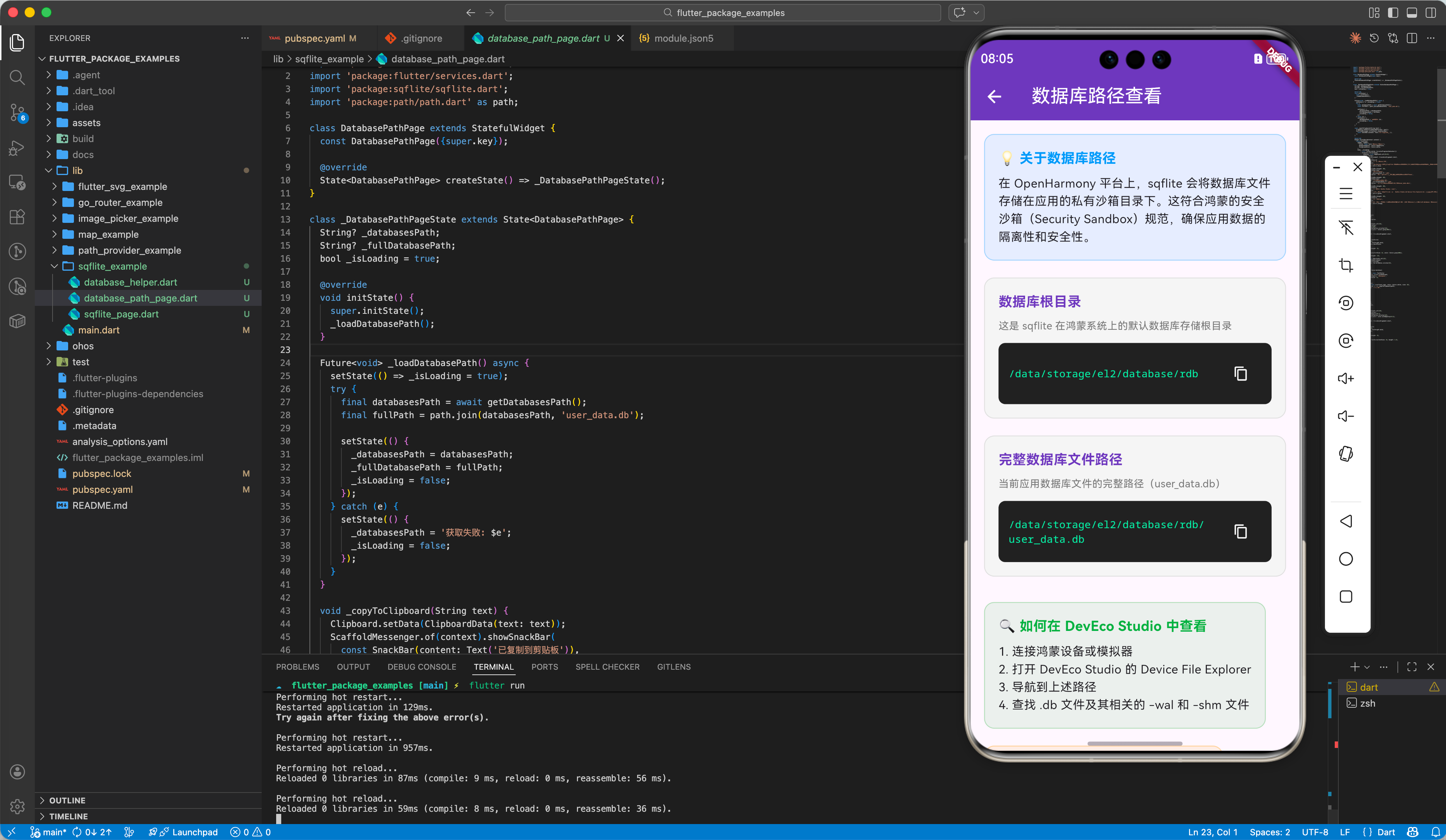The width and height of the screenshot is (1446, 840).
Task: Open the Search view in activity bar
Action: pyautogui.click(x=17, y=77)
